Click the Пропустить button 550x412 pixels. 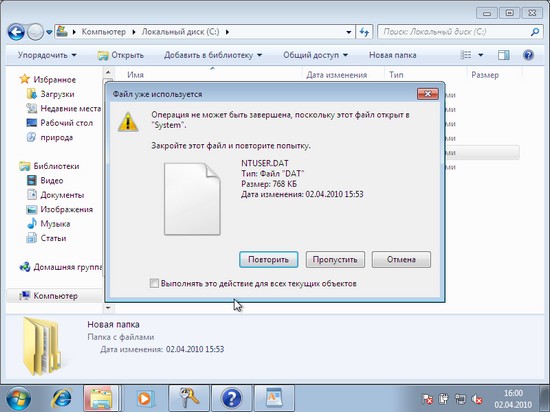point(335,260)
